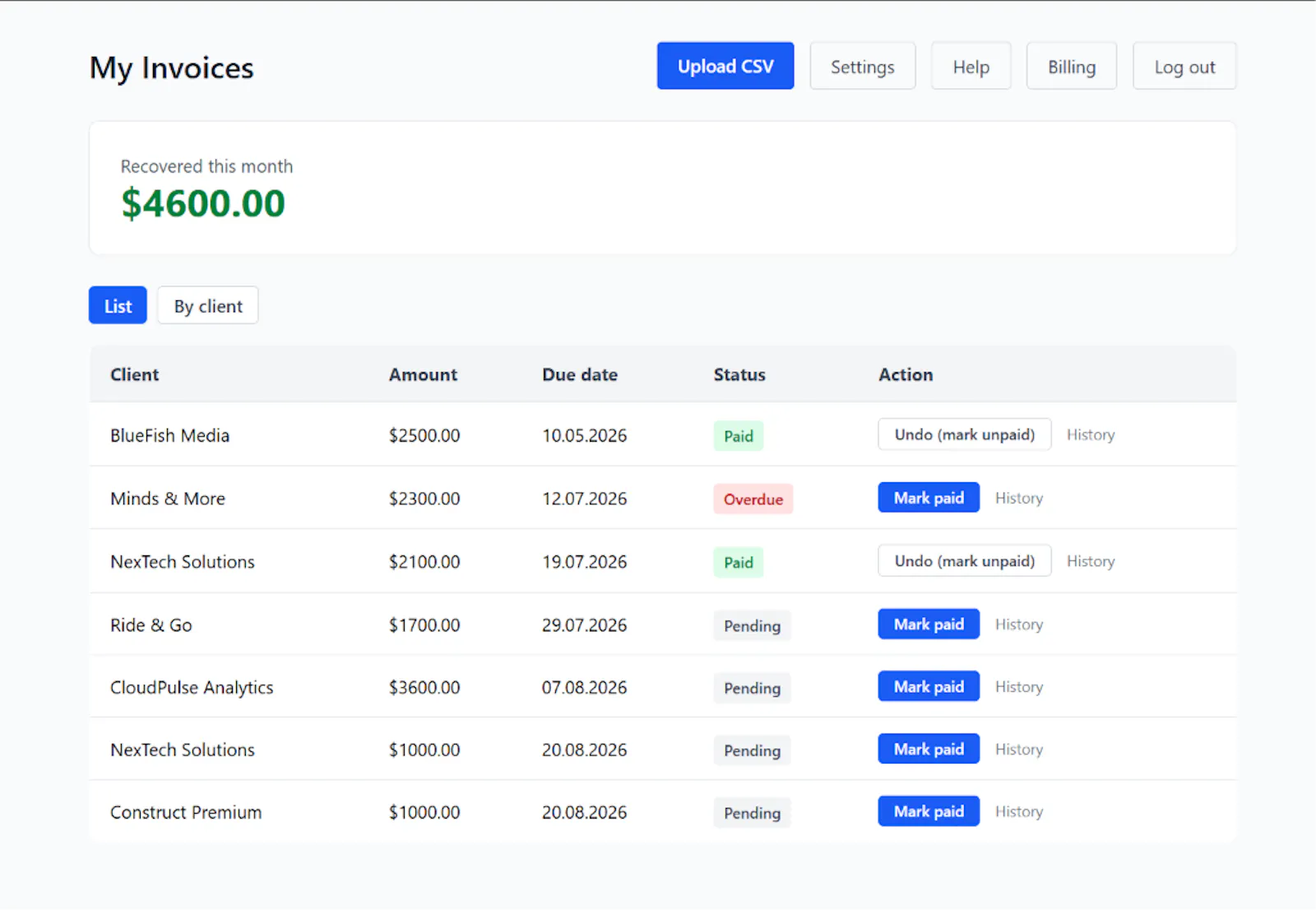Click the Amount column header
Viewport: 1316px width, 910px height.
point(423,374)
